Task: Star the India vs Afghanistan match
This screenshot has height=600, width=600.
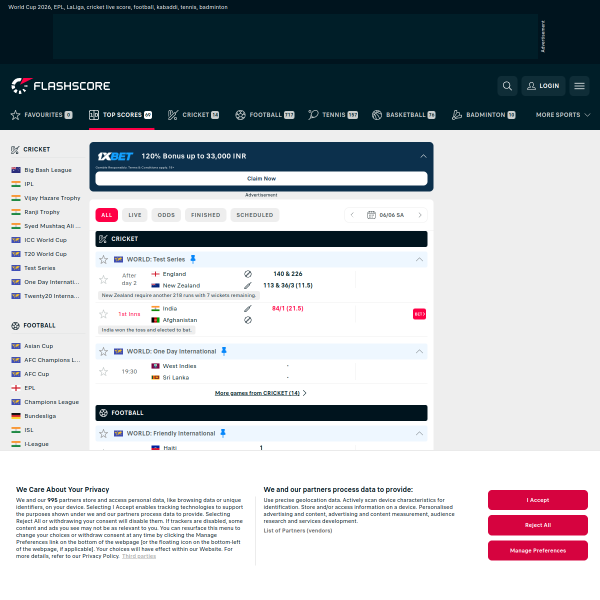Action: coord(103,314)
